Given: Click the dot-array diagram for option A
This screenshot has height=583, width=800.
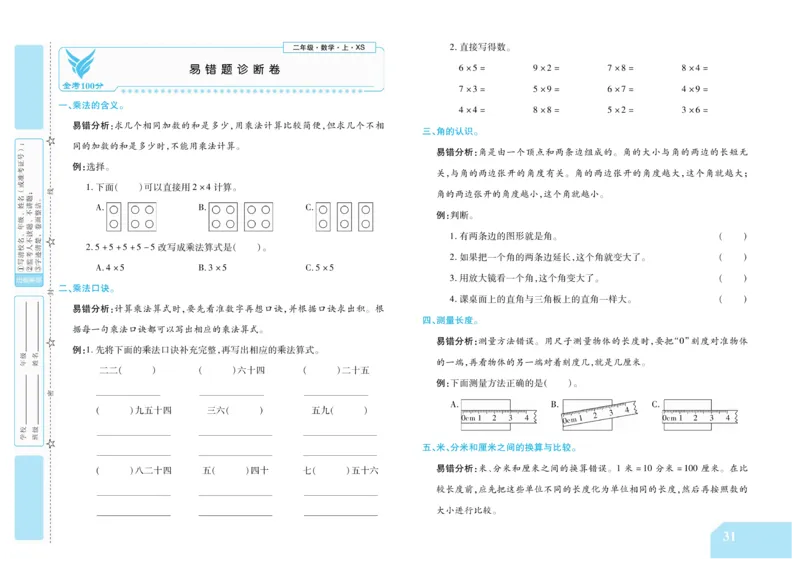Looking at the screenshot, I should point(129,215).
